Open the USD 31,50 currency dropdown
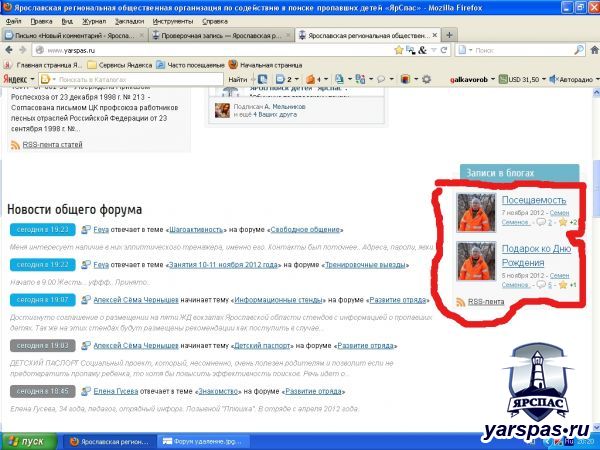Image resolution: width=600 pixels, height=450 pixels. (527, 78)
